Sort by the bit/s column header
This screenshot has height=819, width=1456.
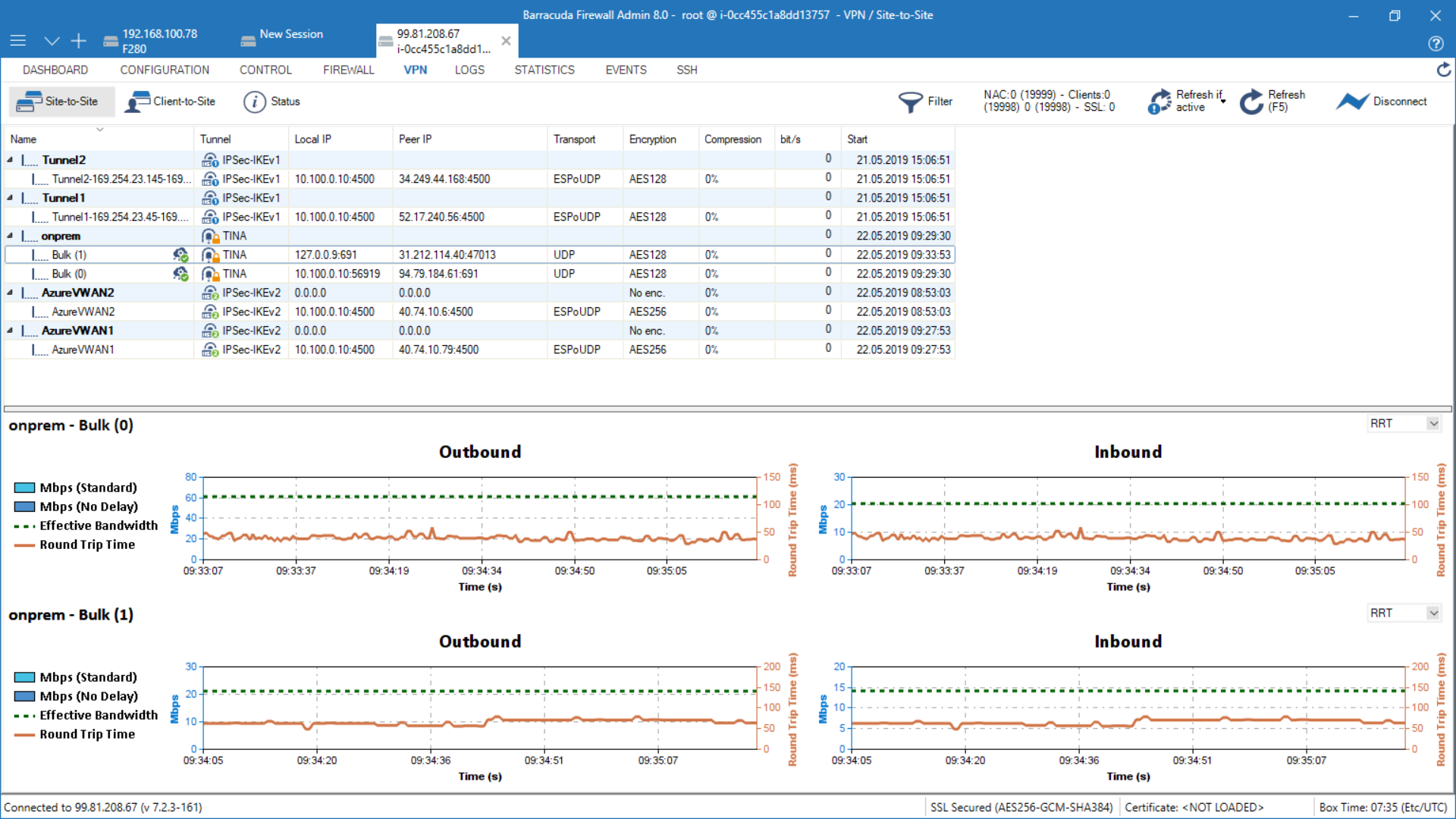pyautogui.click(x=808, y=140)
